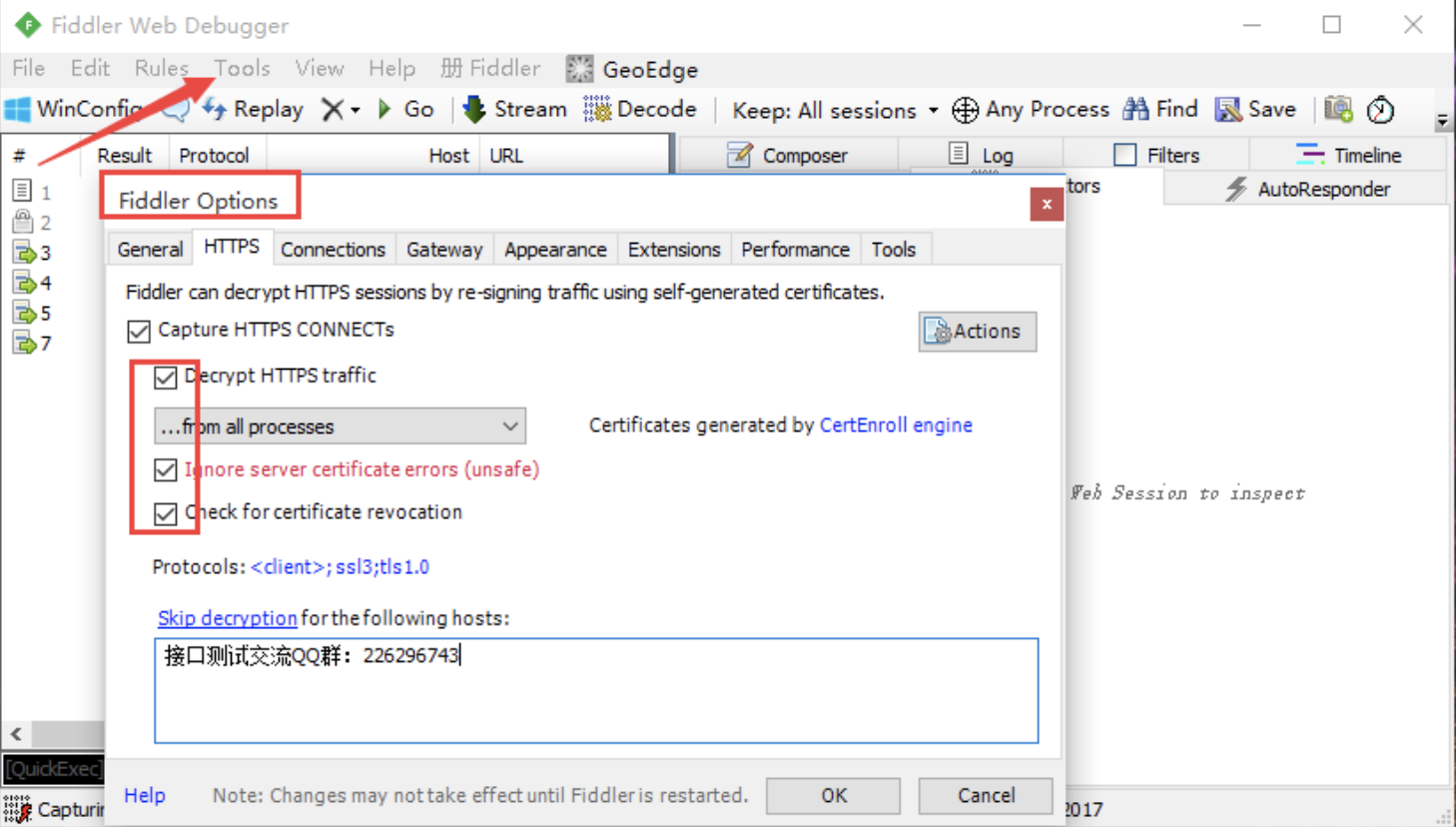Uncheck Capture HTTPS CONNECTs checkbox
The height and width of the screenshot is (827, 1456).
pyautogui.click(x=139, y=331)
